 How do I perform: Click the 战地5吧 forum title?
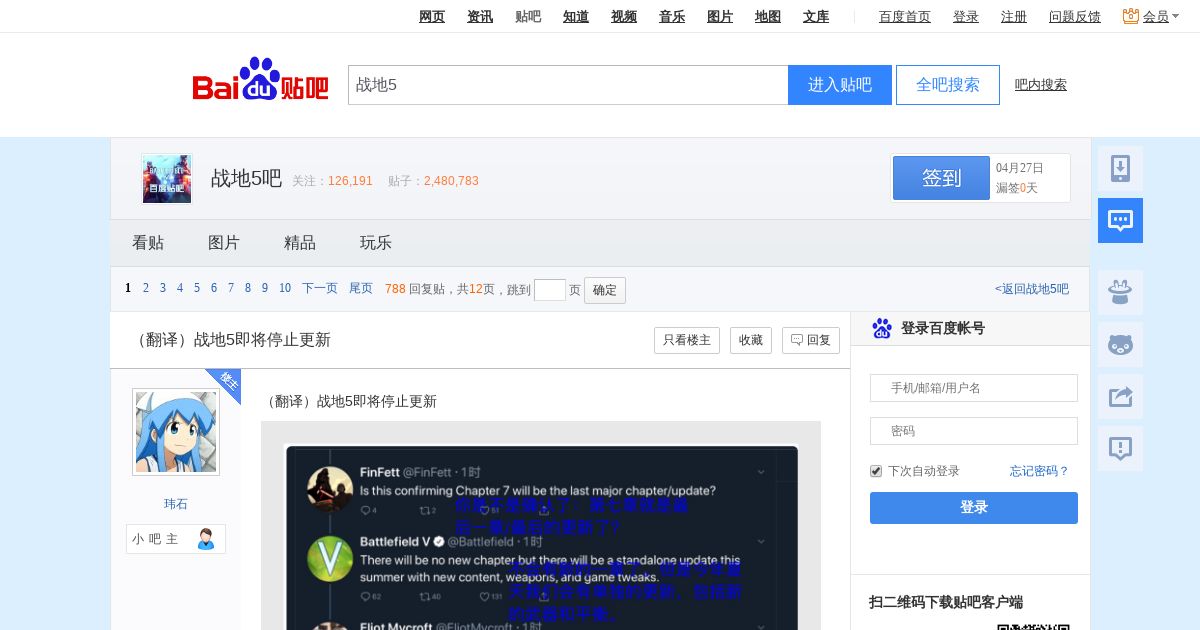coord(246,178)
